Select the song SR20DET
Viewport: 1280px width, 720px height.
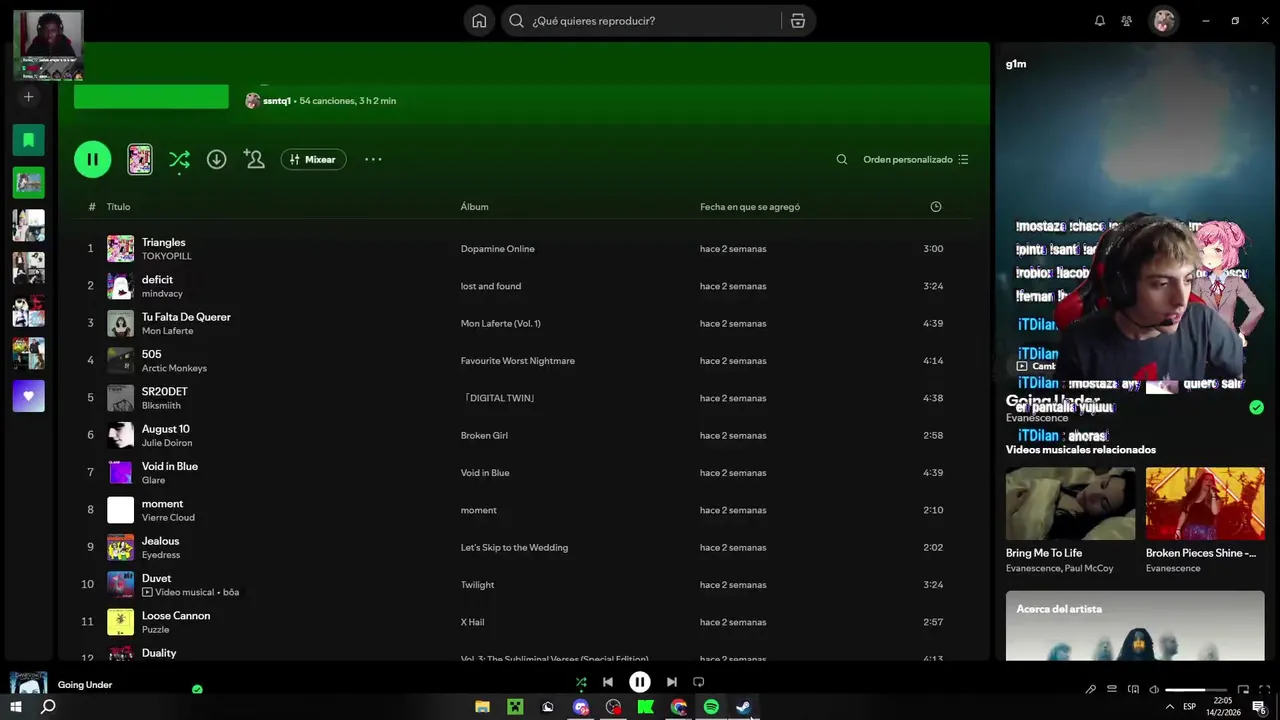[x=164, y=392]
